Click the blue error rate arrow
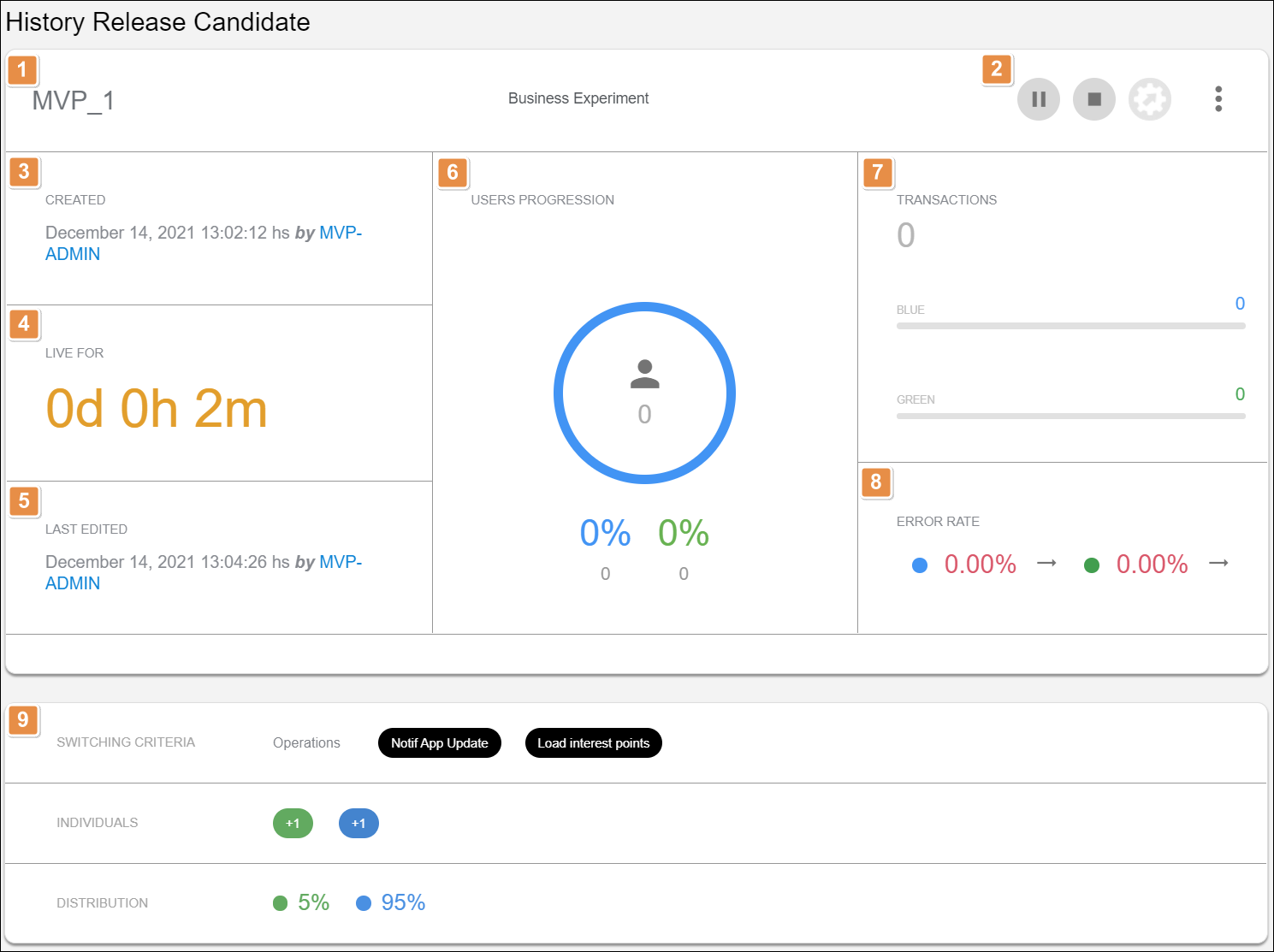1274x952 pixels. point(1046,564)
